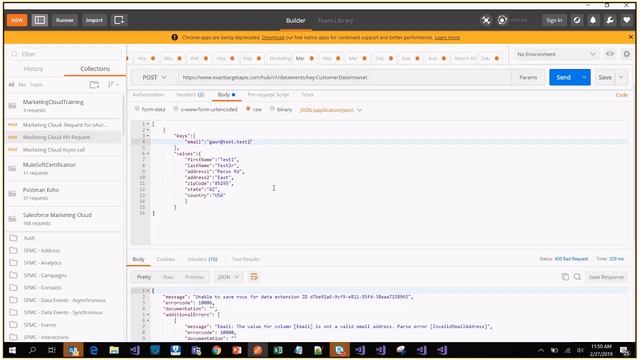Viewport: 640px width, 360px height.
Task: Search the response with magnifier icon
Action: pyautogui.click(x=577, y=277)
